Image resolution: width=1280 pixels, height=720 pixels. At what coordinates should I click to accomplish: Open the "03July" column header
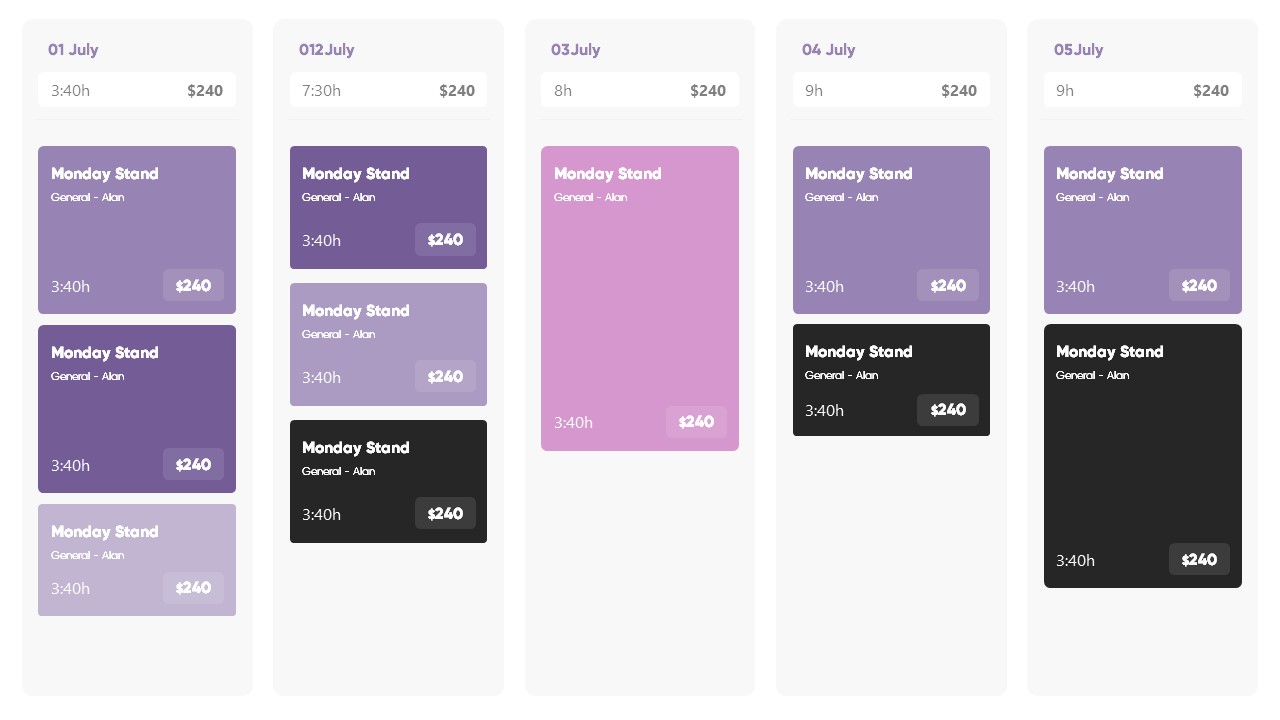pos(575,50)
